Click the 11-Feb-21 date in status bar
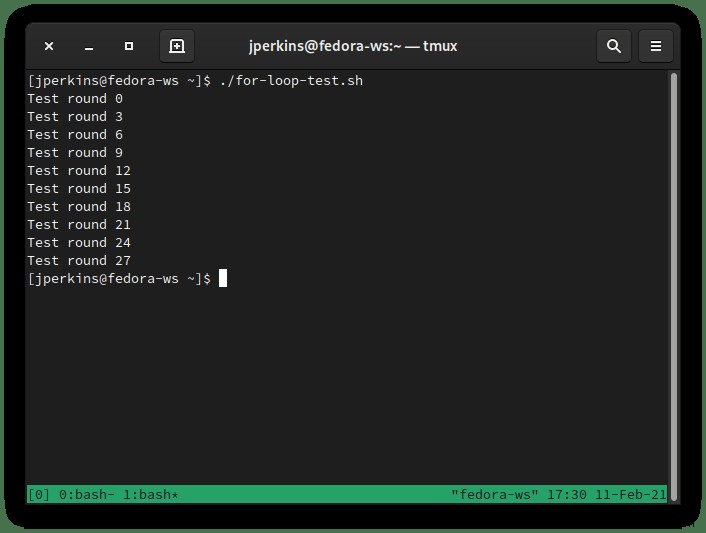Image resolution: width=706 pixels, height=533 pixels. [x=630, y=495]
